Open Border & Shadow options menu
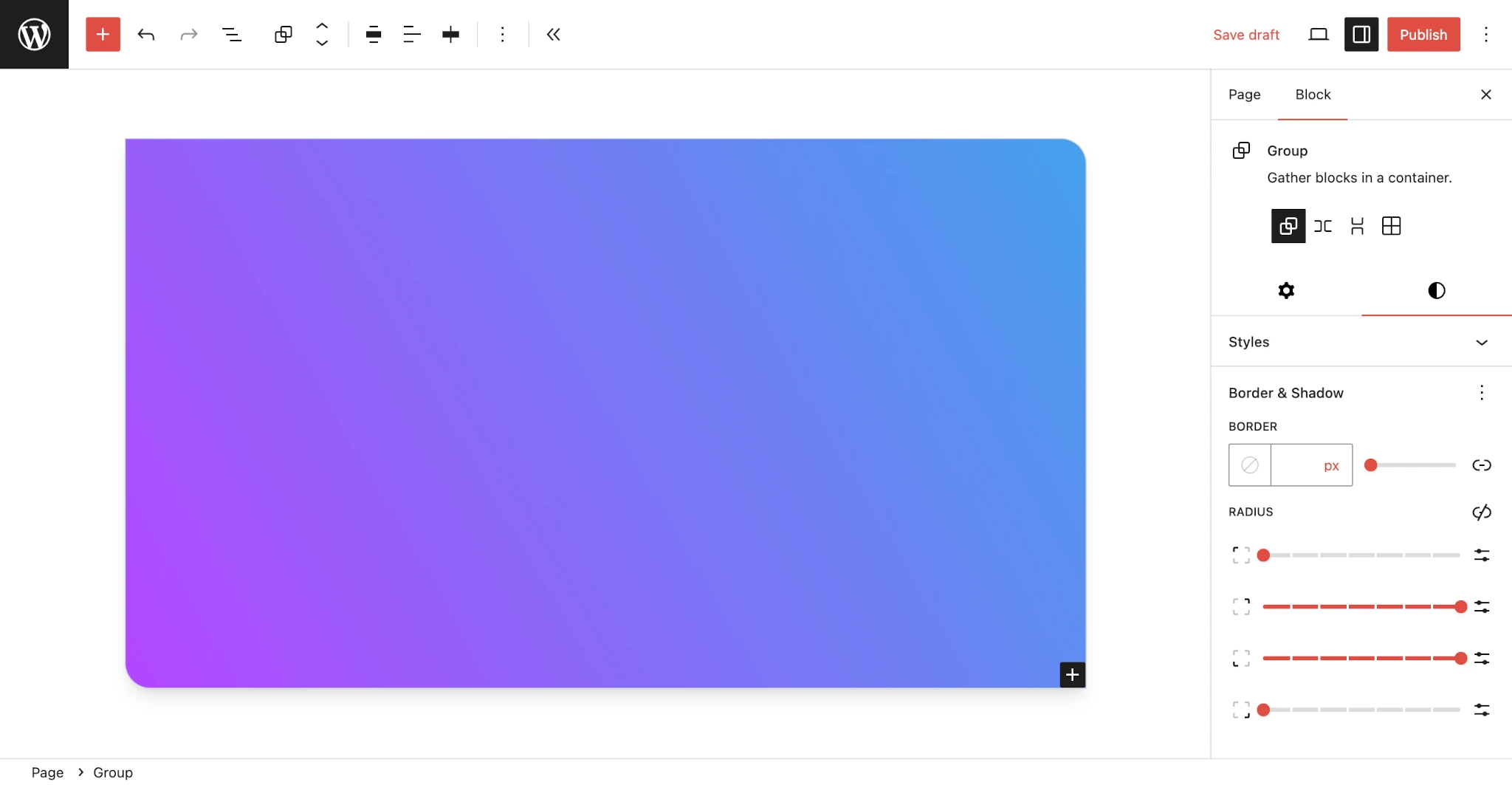 point(1482,392)
